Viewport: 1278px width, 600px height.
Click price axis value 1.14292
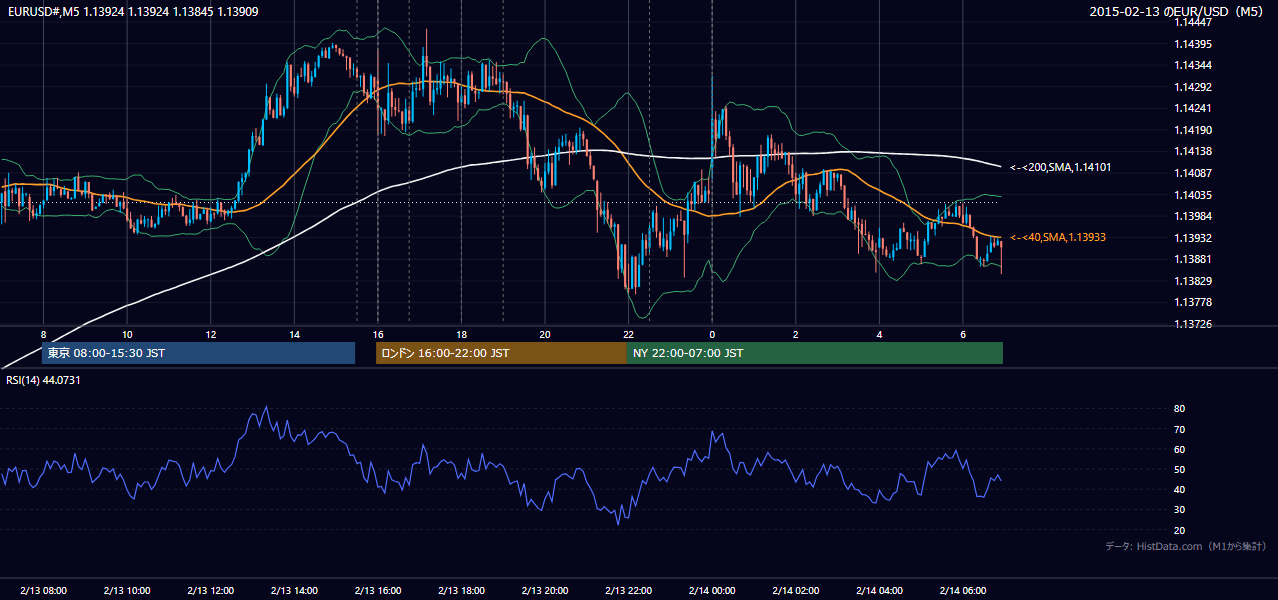(1195, 87)
